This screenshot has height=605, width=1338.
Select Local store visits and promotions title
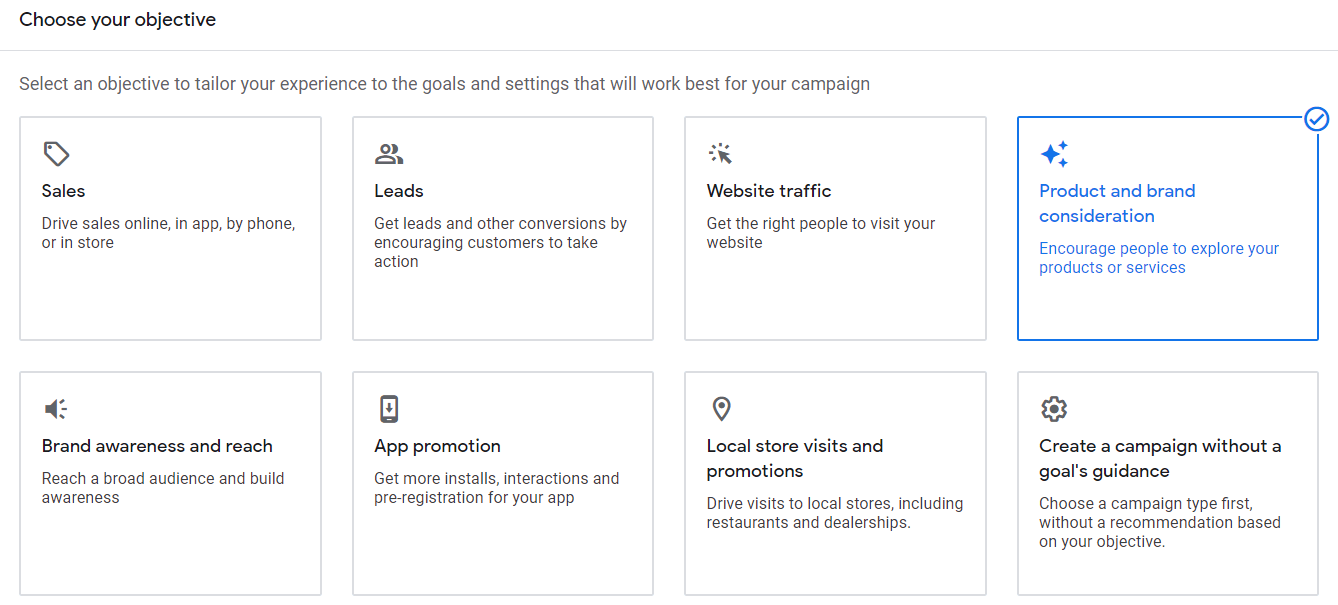click(x=794, y=458)
